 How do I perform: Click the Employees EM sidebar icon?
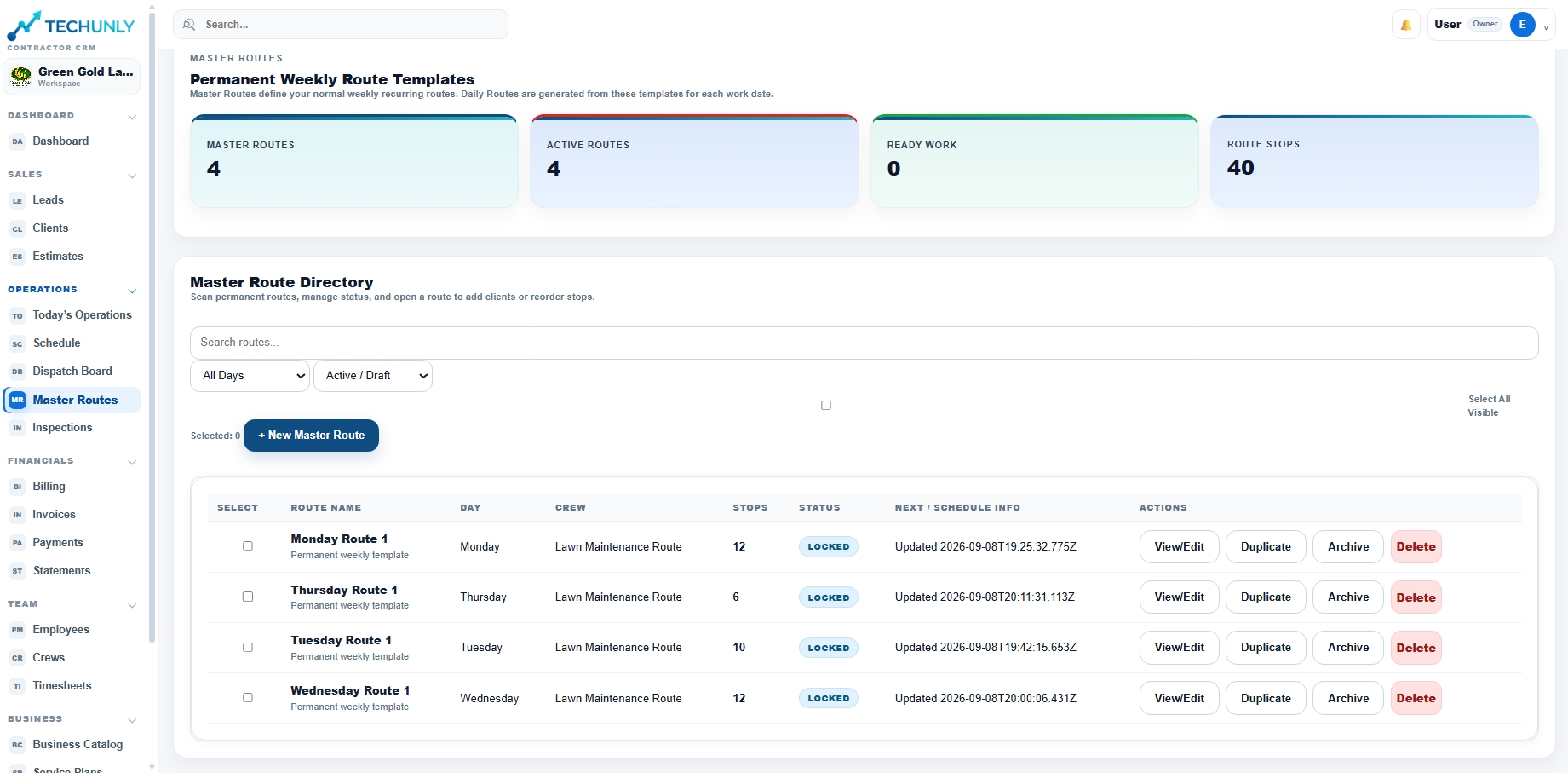coord(17,630)
